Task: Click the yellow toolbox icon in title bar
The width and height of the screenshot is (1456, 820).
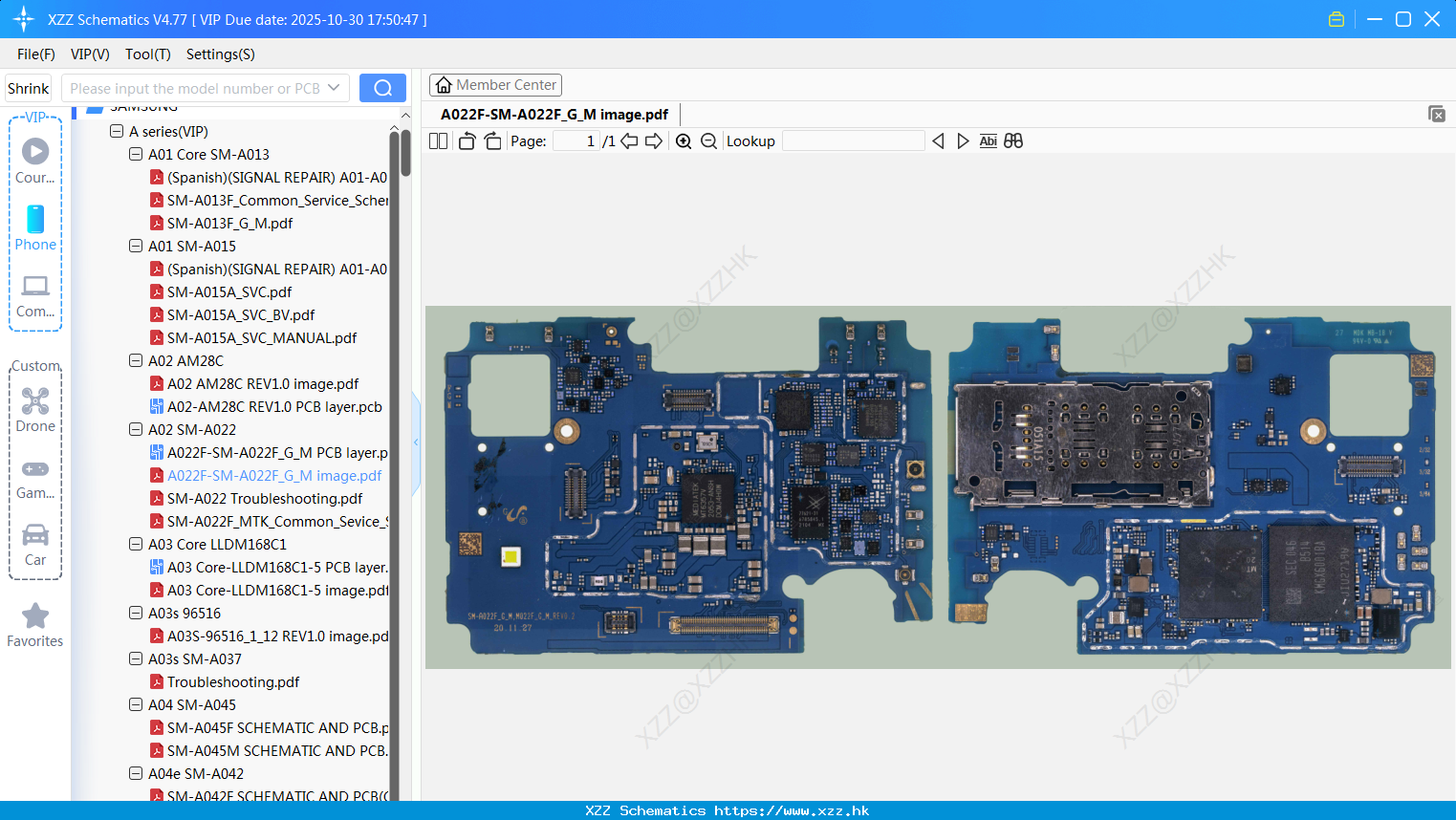Action: 1336,19
